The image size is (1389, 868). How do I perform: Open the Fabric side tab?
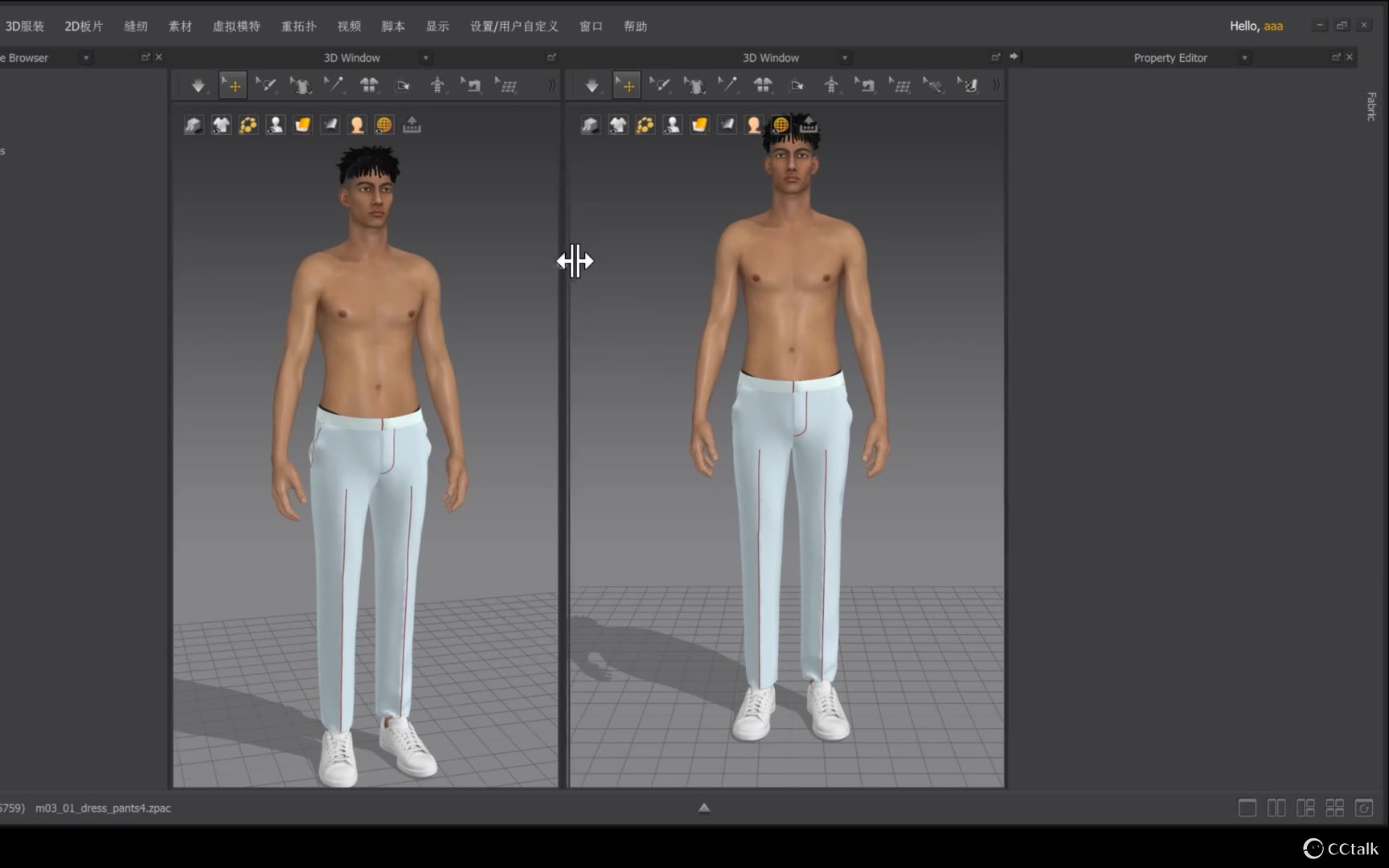pyautogui.click(x=1371, y=107)
